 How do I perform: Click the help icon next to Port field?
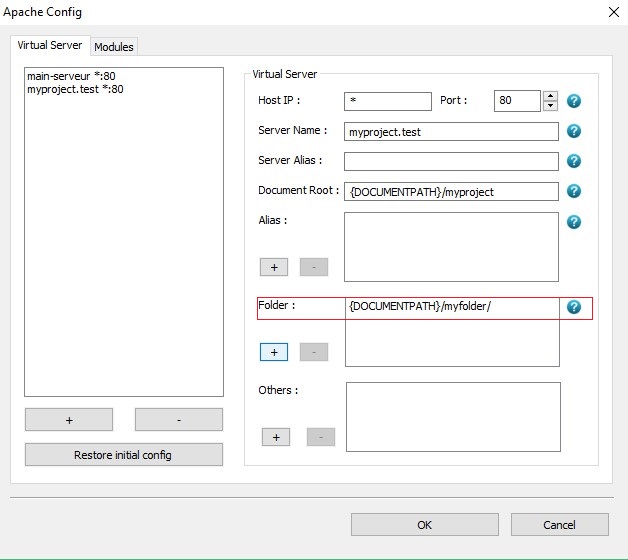click(x=574, y=101)
